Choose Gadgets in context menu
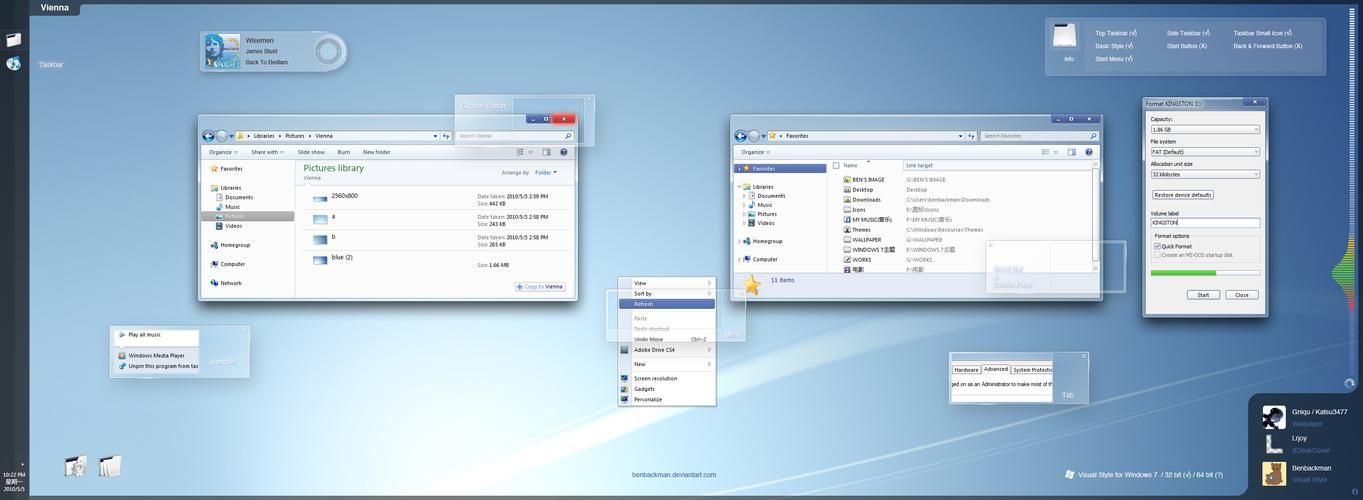 [x=666, y=389]
